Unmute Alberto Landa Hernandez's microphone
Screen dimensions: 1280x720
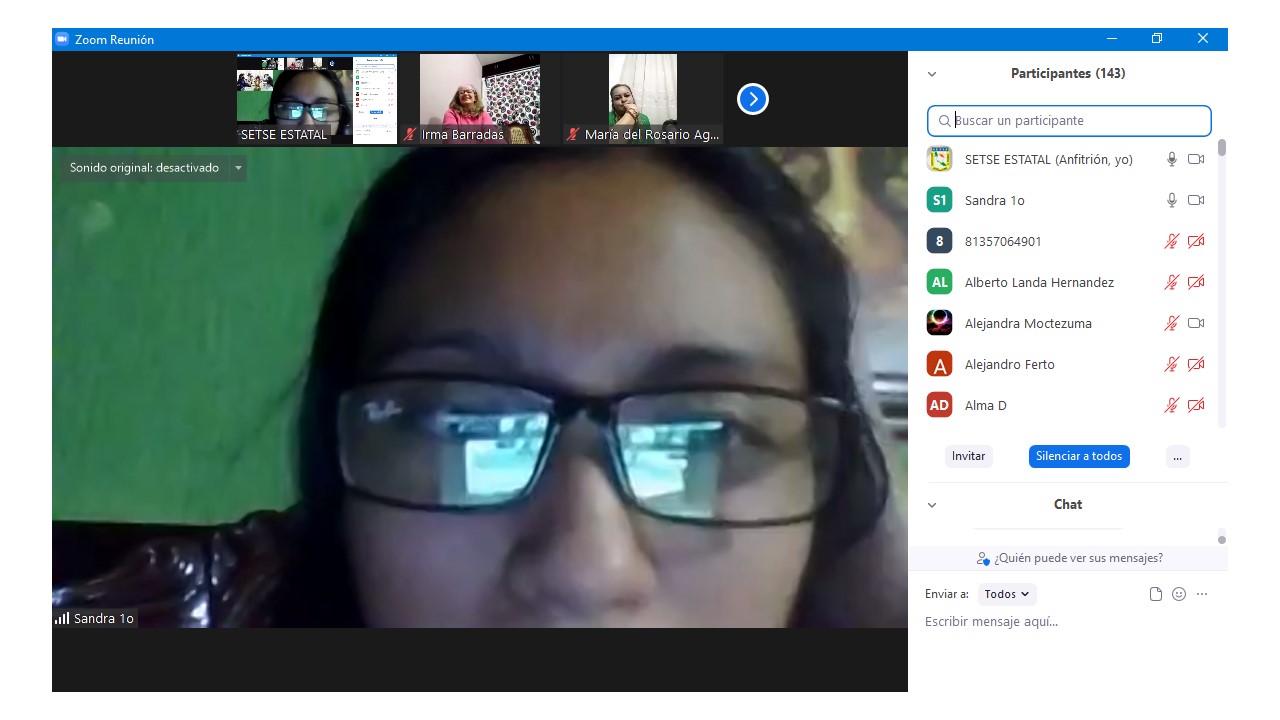[1172, 282]
